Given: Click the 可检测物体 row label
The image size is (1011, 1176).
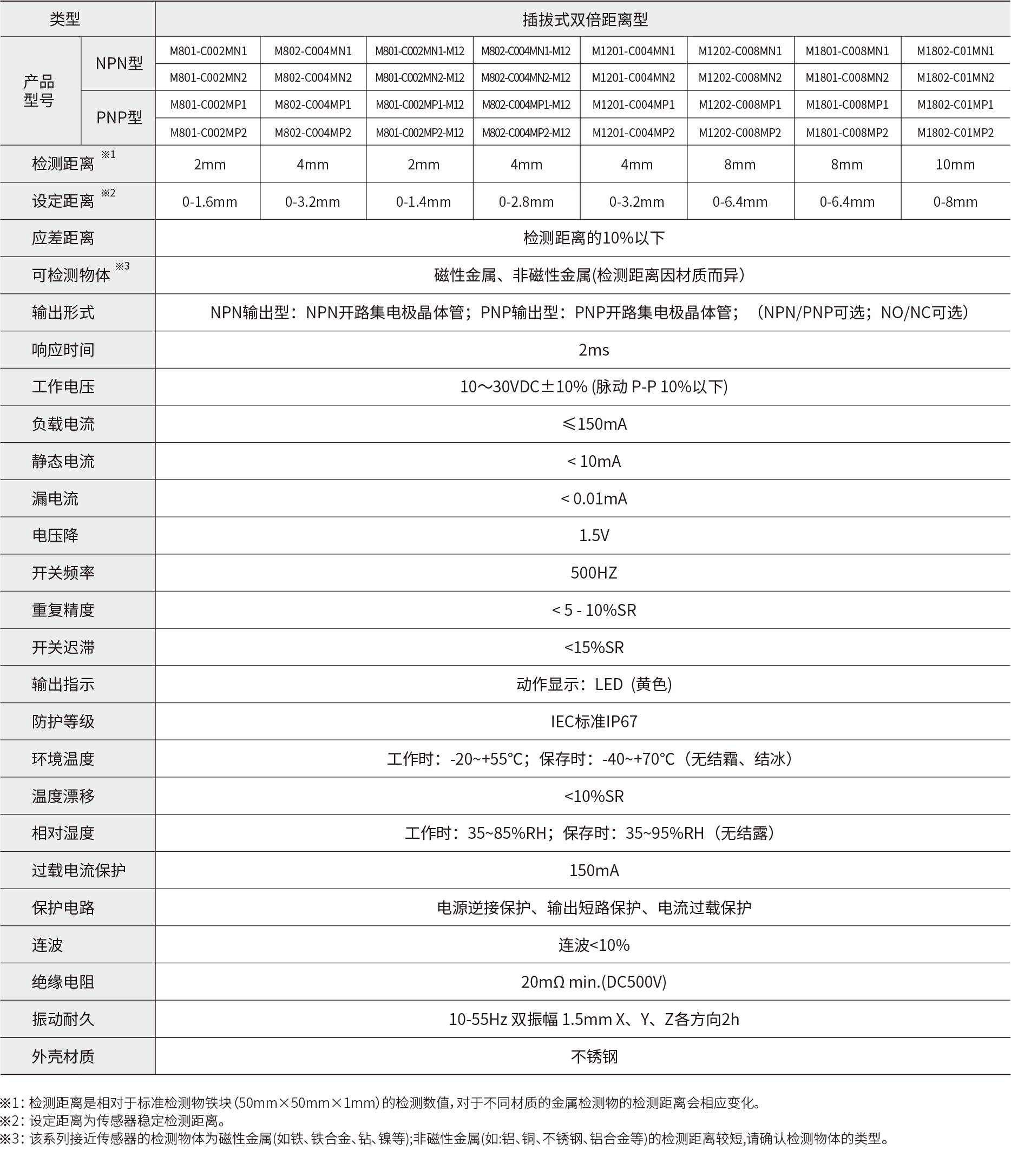Looking at the screenshot, I should point(71,275).
